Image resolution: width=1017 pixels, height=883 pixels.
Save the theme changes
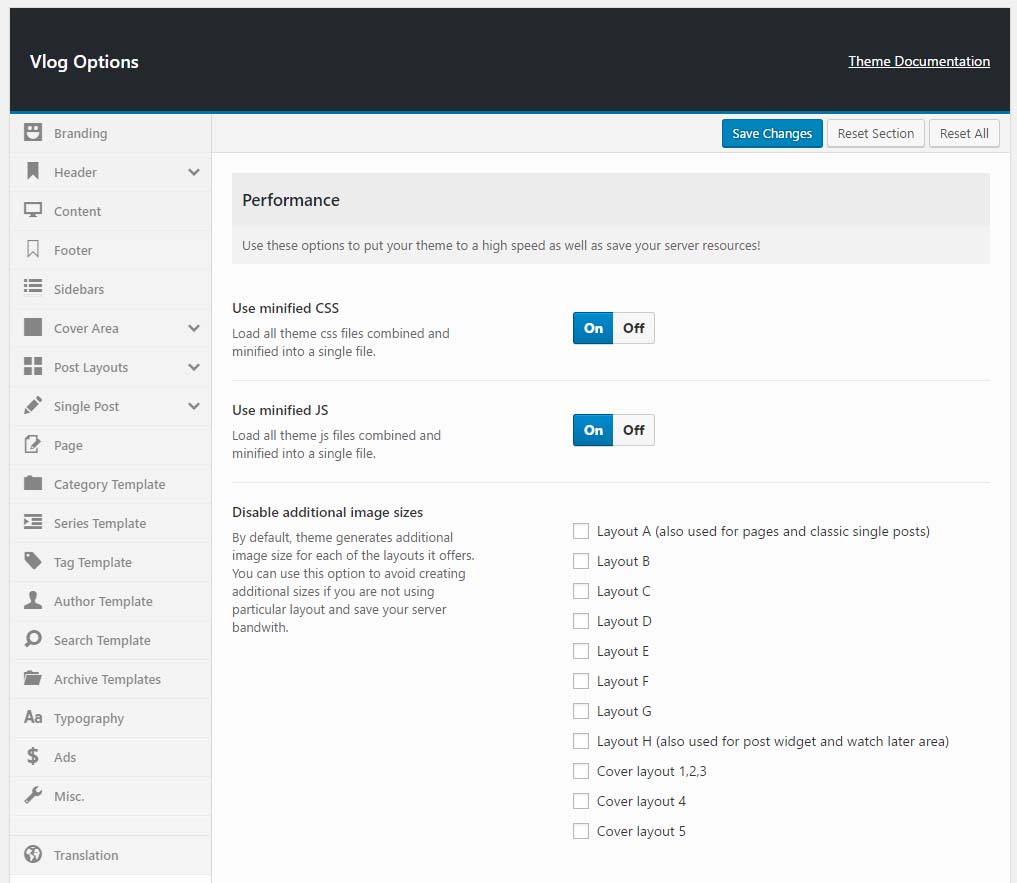(771, 133)
